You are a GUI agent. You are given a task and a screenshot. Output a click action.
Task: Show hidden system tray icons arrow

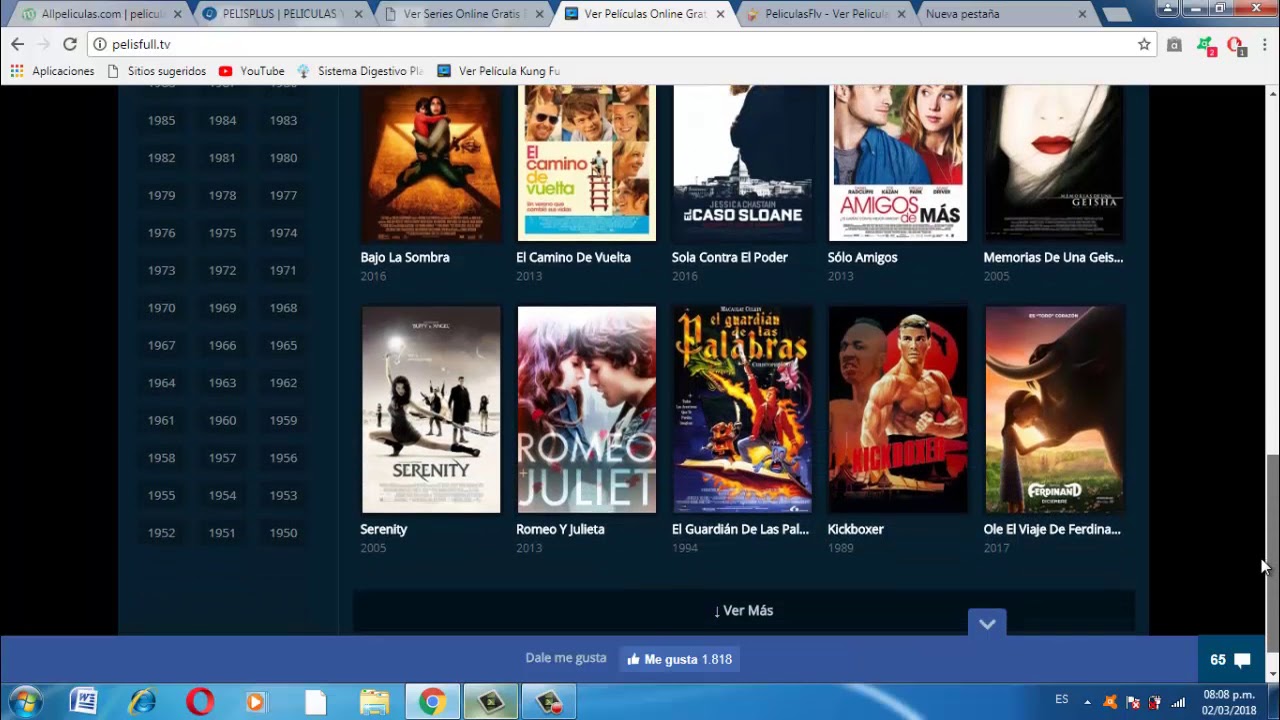[1087, 701]
